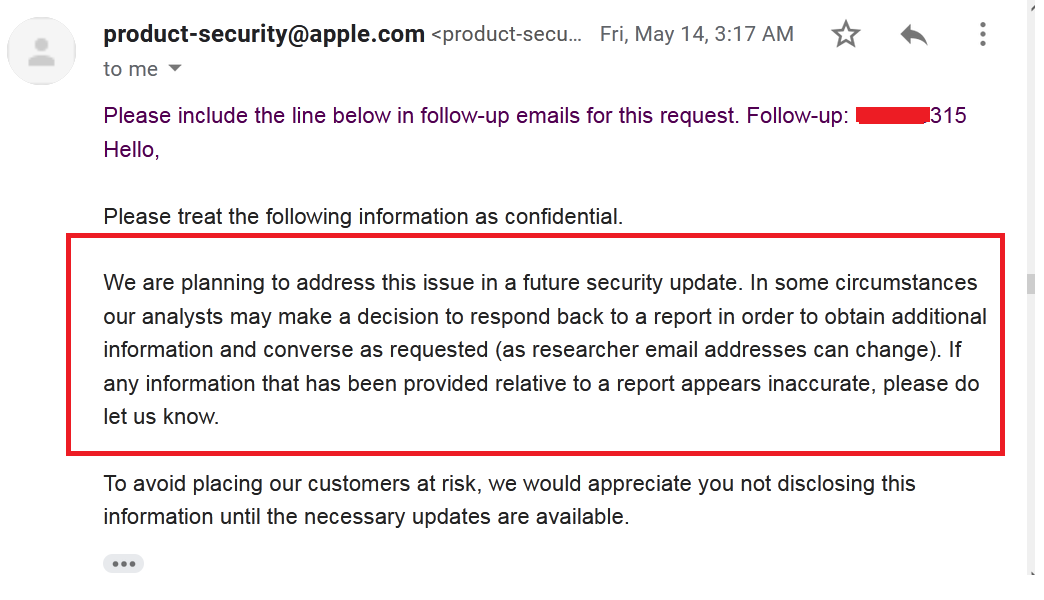Show trimmed content with the ellipsis button

coord(123,563)
